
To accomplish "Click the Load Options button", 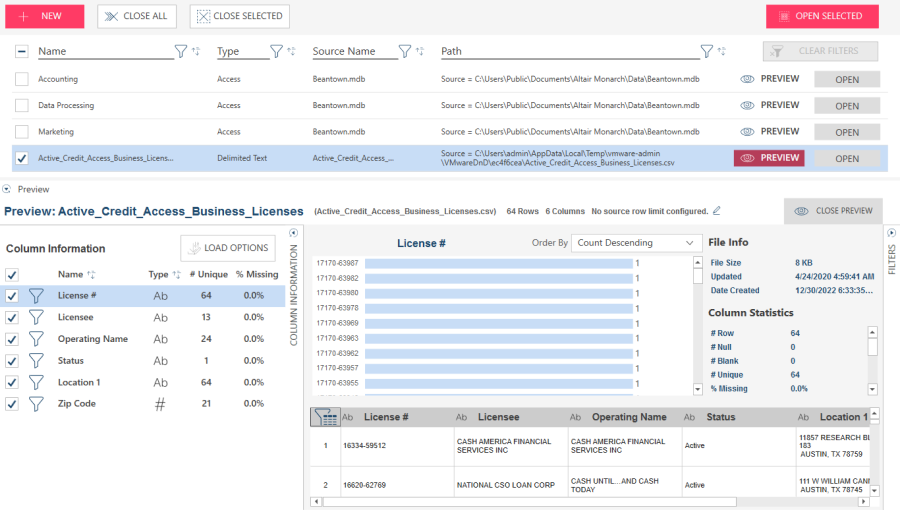I will [x=227, y=248].
